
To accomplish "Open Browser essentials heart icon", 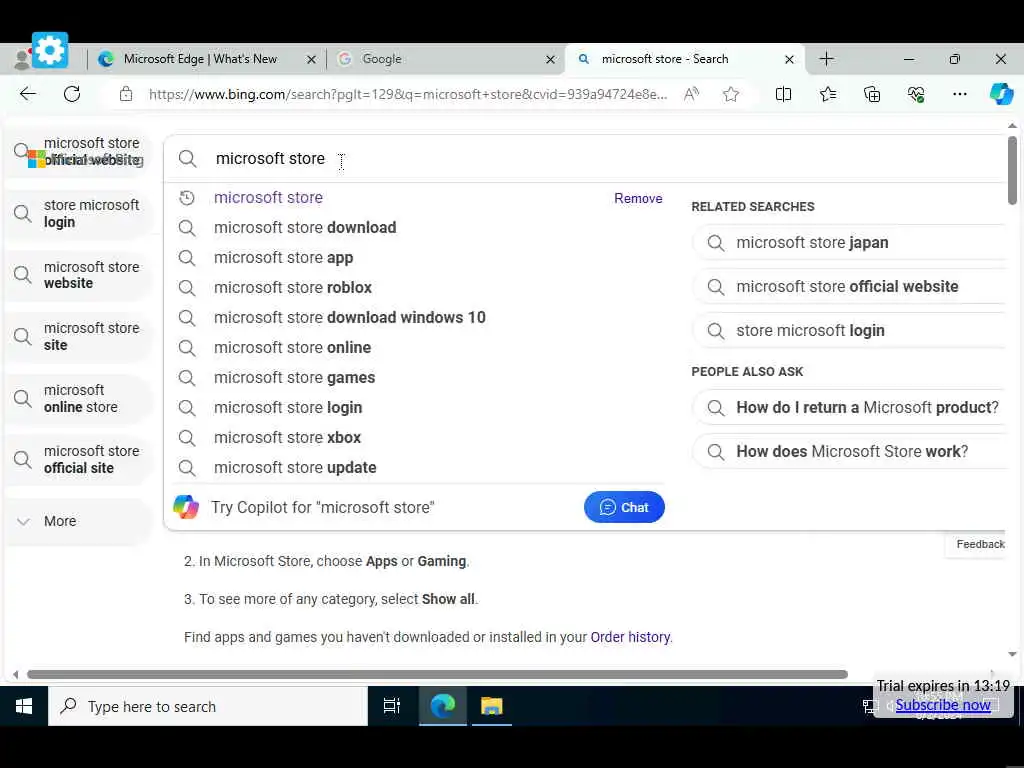I will coord(916,94).
